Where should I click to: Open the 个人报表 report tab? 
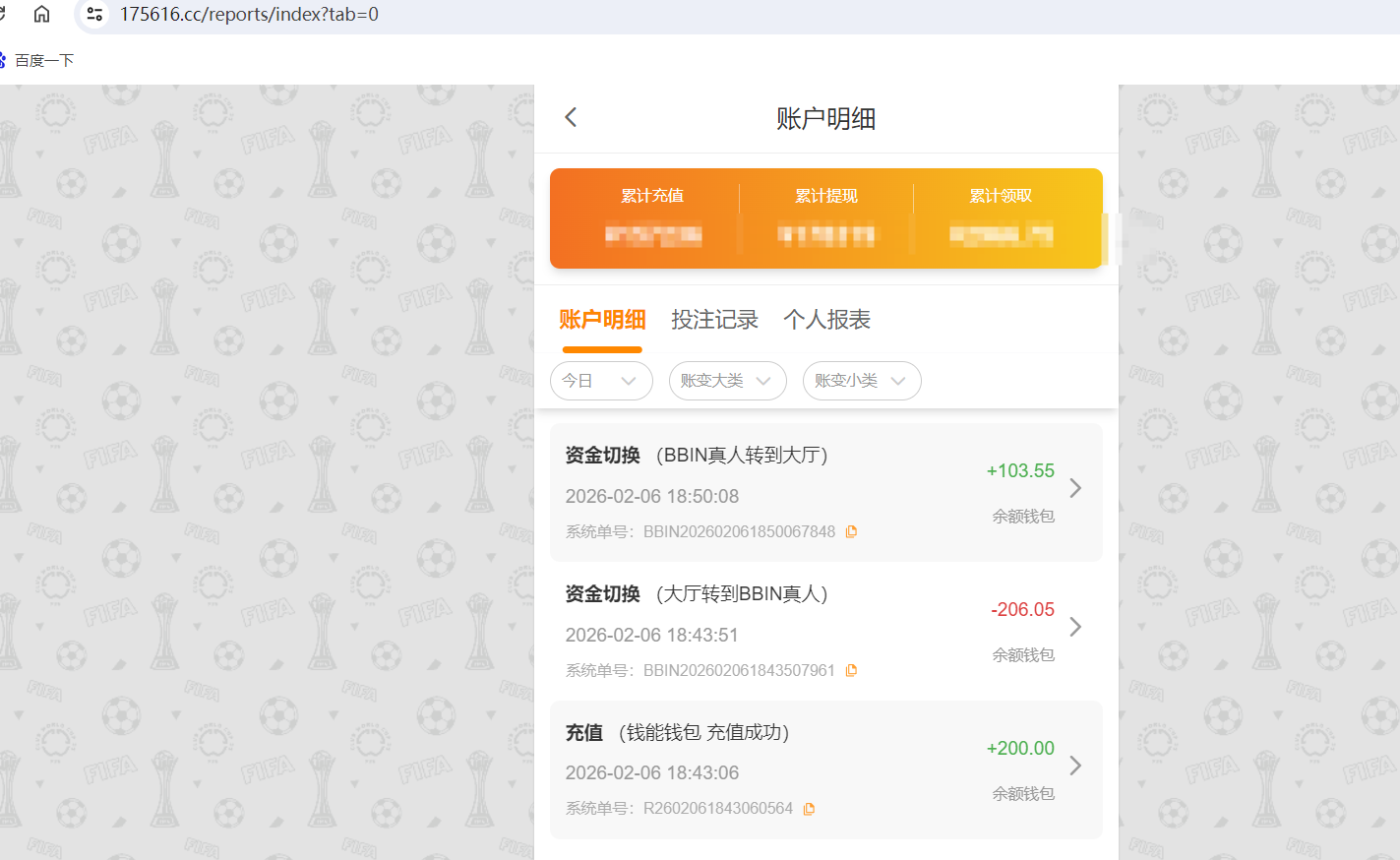(x=826, y=319)
